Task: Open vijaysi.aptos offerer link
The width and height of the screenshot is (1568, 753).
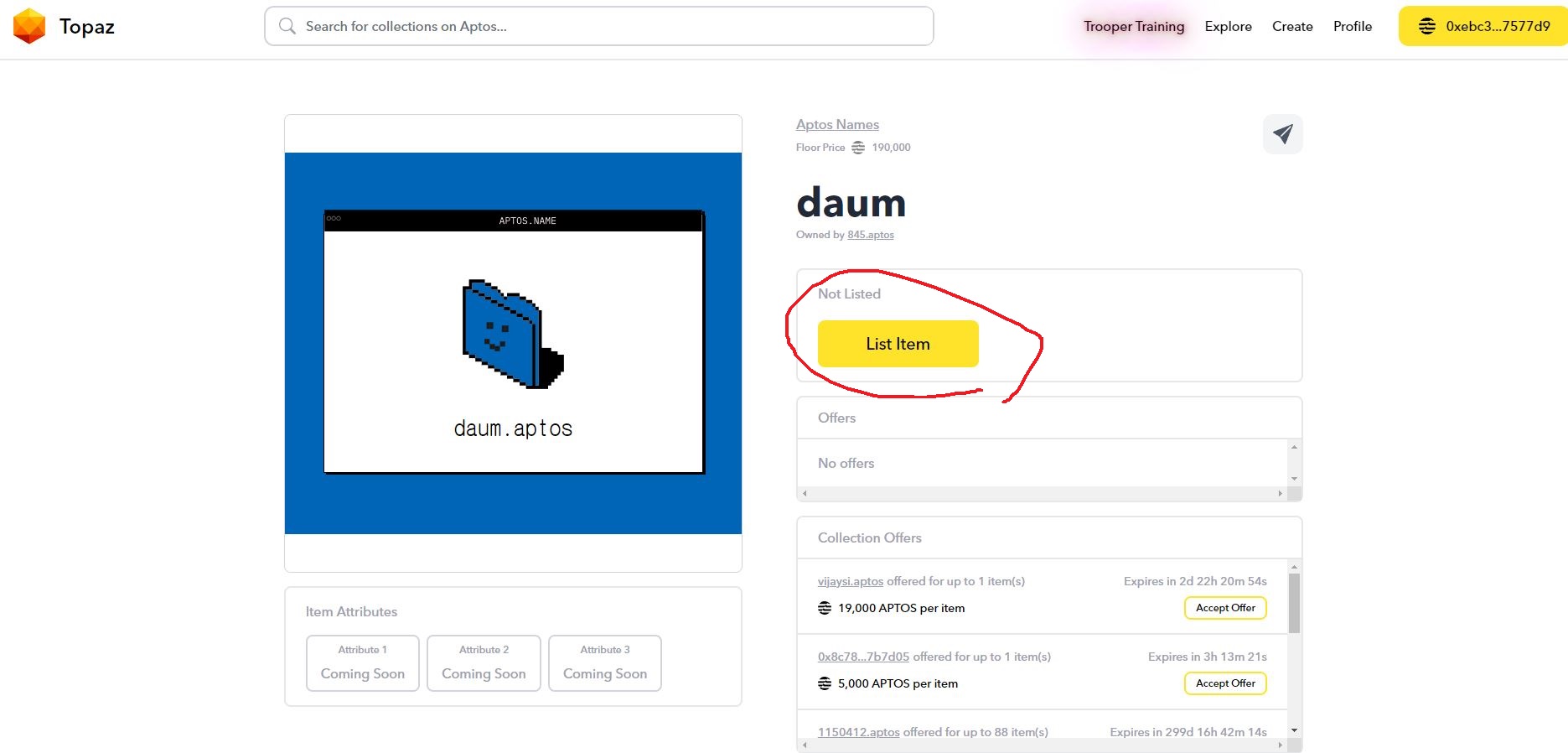Action: click(851, 581)
